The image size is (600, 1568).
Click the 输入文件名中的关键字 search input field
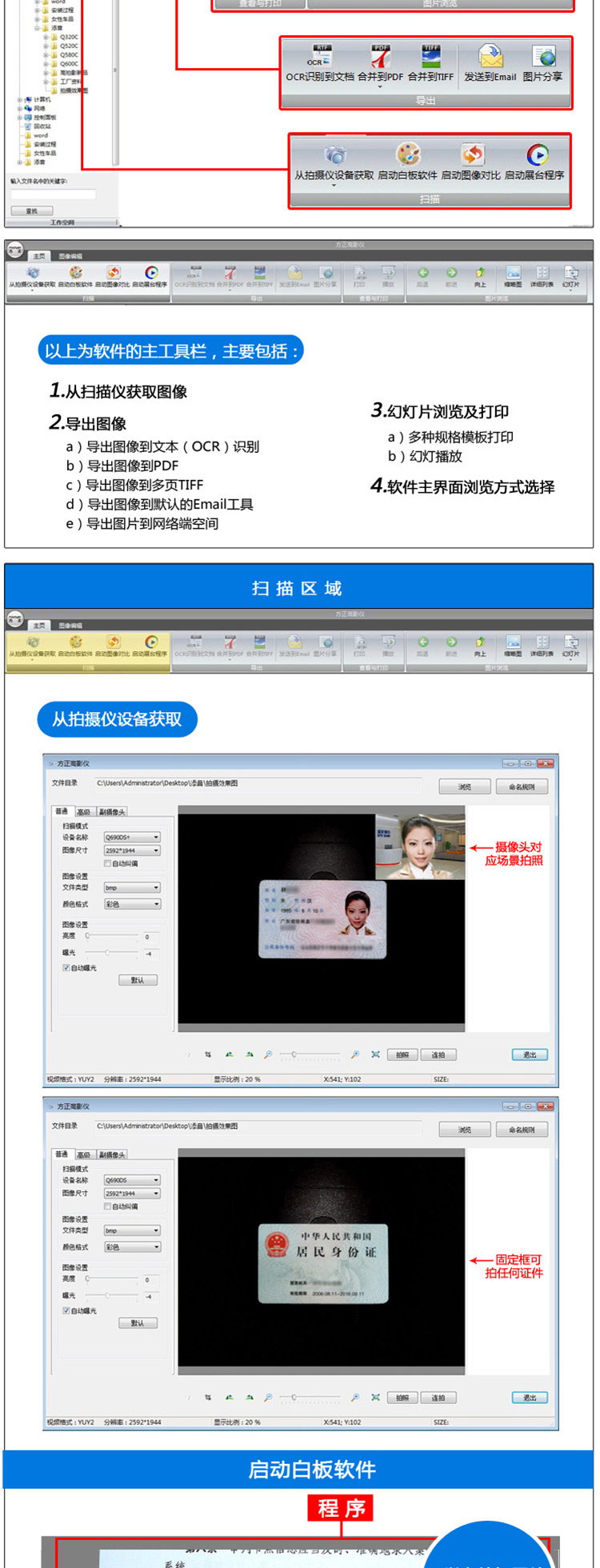pyautogui.click(x=53, y=194)
